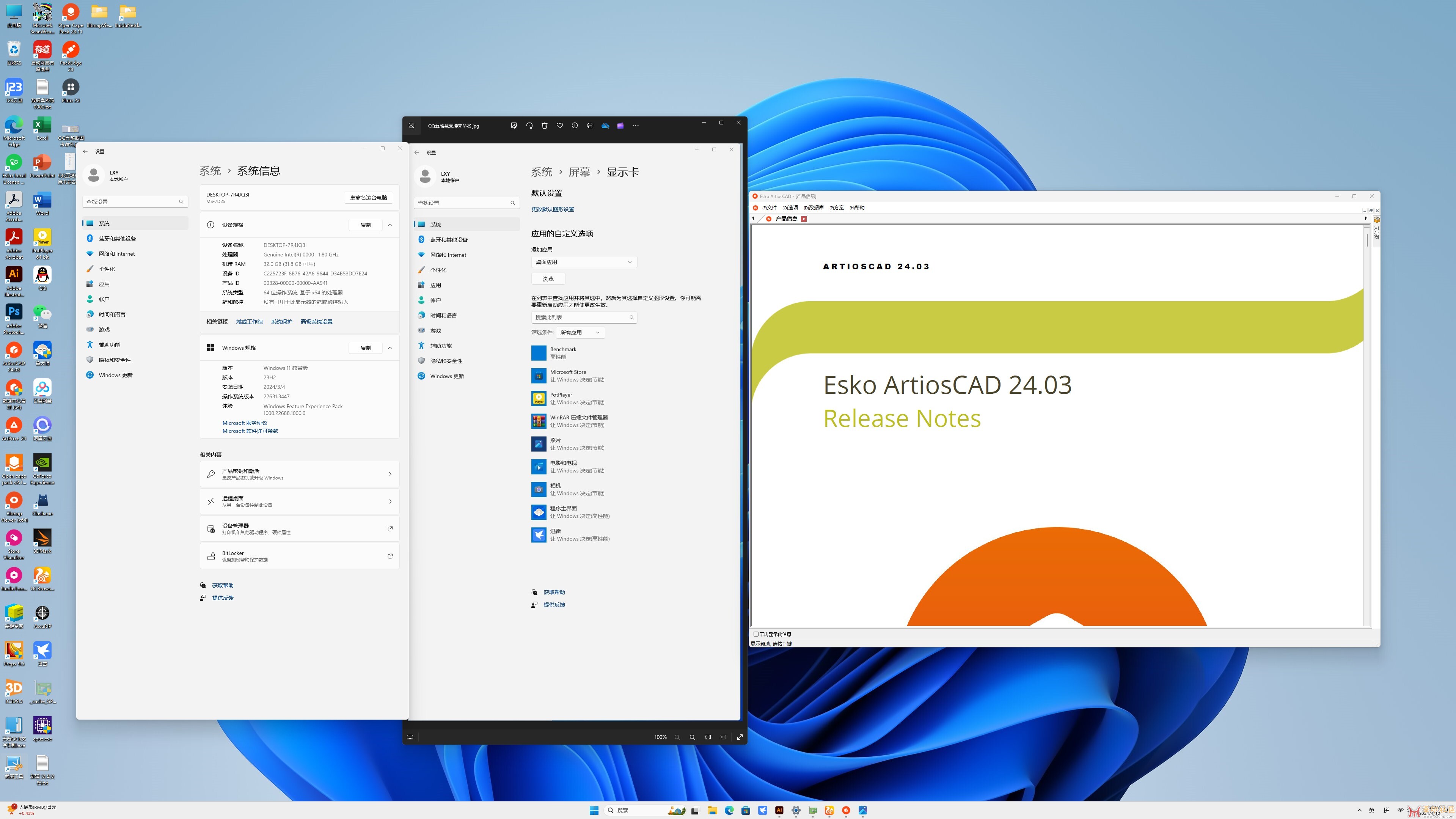Rotate the photo using the rotate icon
The height and width of the screenshot is (819, 1456).
tap(529, 126)
